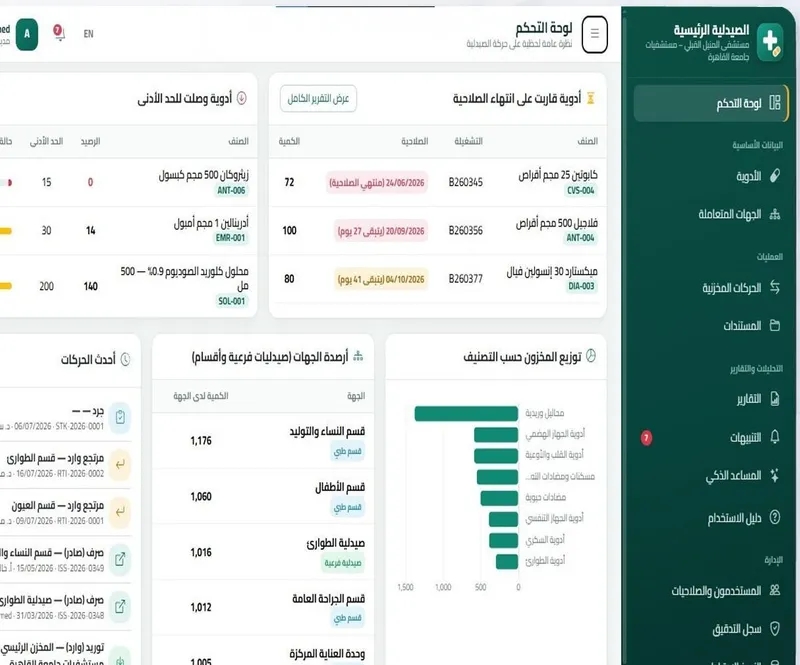Click batch number B260345
Screen dimensions: 800x665
465,182
